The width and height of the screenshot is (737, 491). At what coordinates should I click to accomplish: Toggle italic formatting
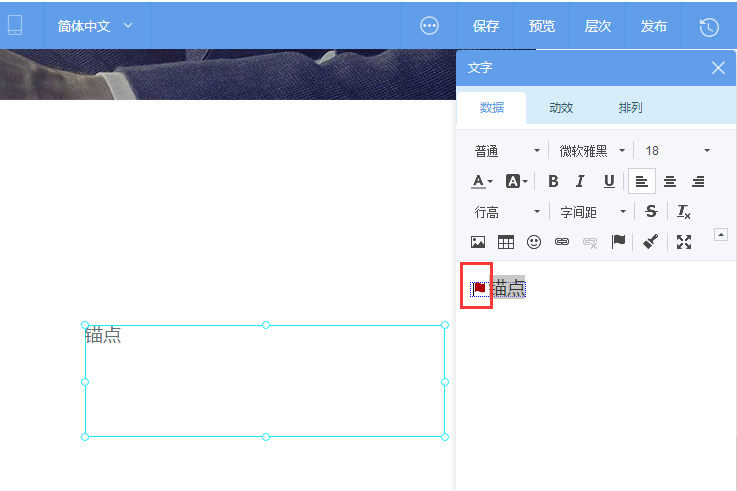coord(580,181)
